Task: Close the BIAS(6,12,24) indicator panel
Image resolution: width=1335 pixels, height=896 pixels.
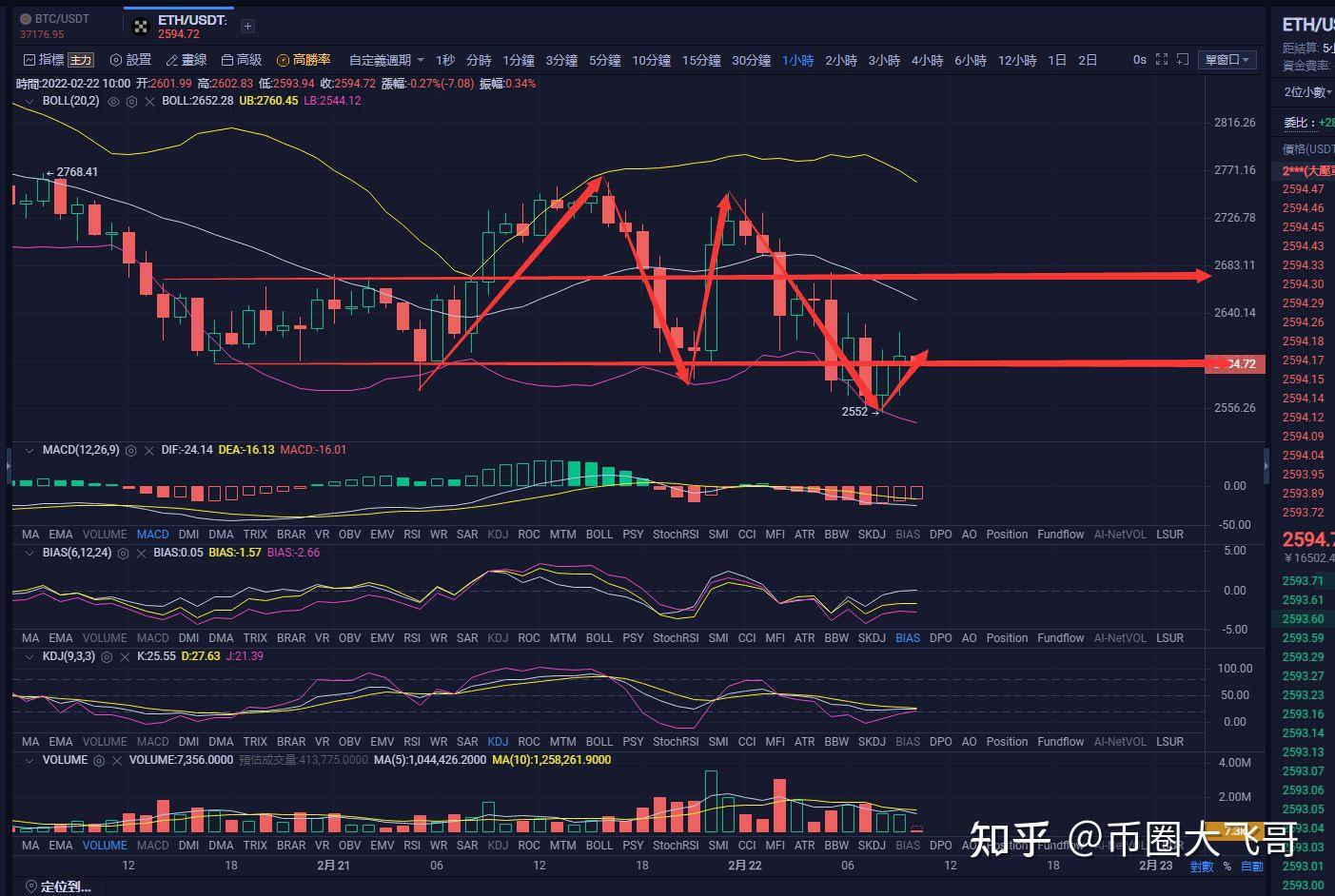Action: pyautogui.click(x=141, y=553)
